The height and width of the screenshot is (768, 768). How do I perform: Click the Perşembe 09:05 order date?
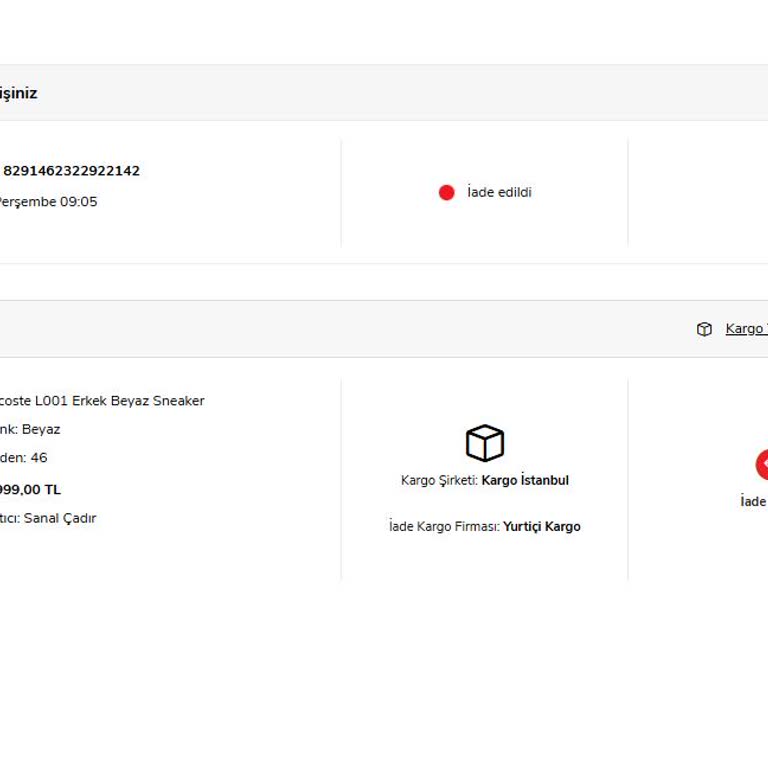(x=47, y=202)
